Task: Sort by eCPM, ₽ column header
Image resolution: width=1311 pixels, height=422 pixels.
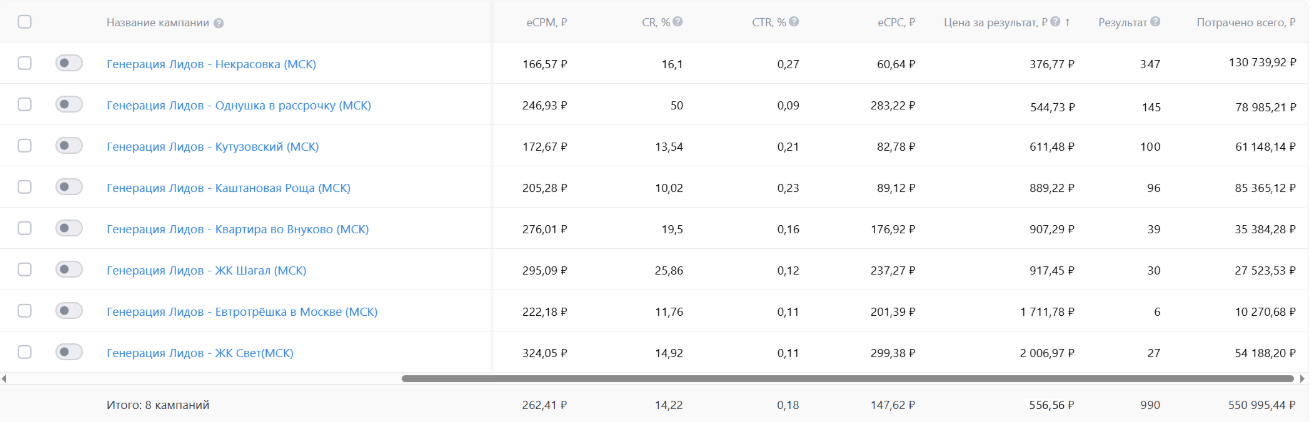Action: click(547, 22)
